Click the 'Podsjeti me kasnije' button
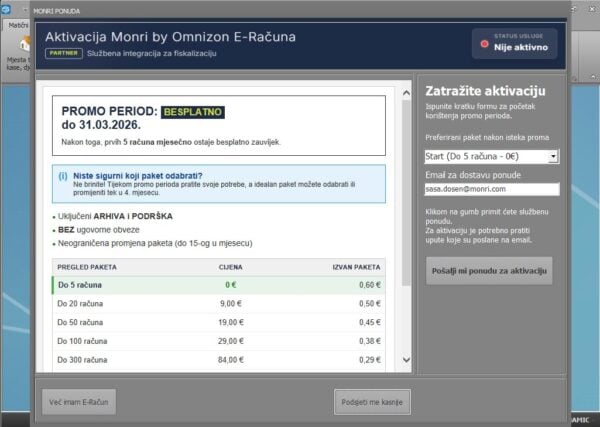The height and width of the screenshot is (427, 600). click(372, 401)
